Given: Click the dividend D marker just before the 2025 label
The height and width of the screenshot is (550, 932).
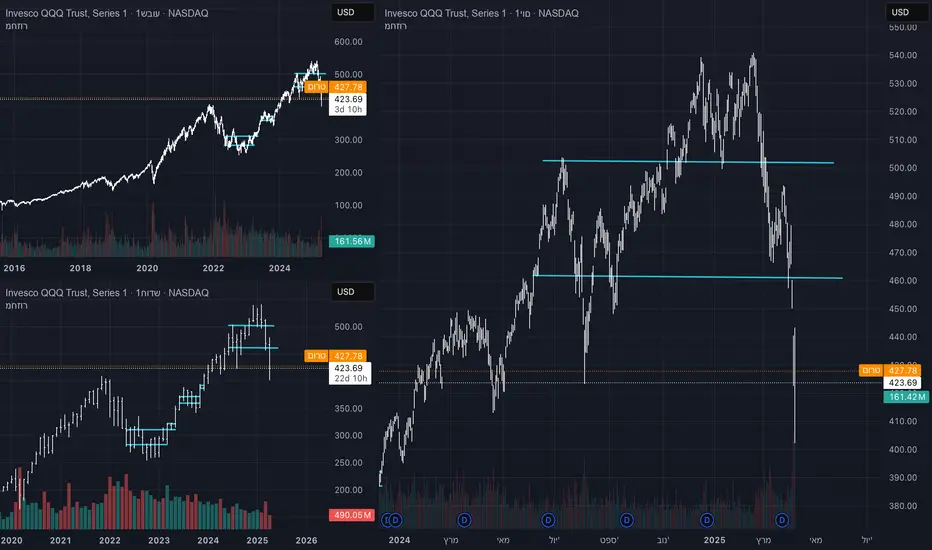Looking at the screenshot, I should [707, 520].
